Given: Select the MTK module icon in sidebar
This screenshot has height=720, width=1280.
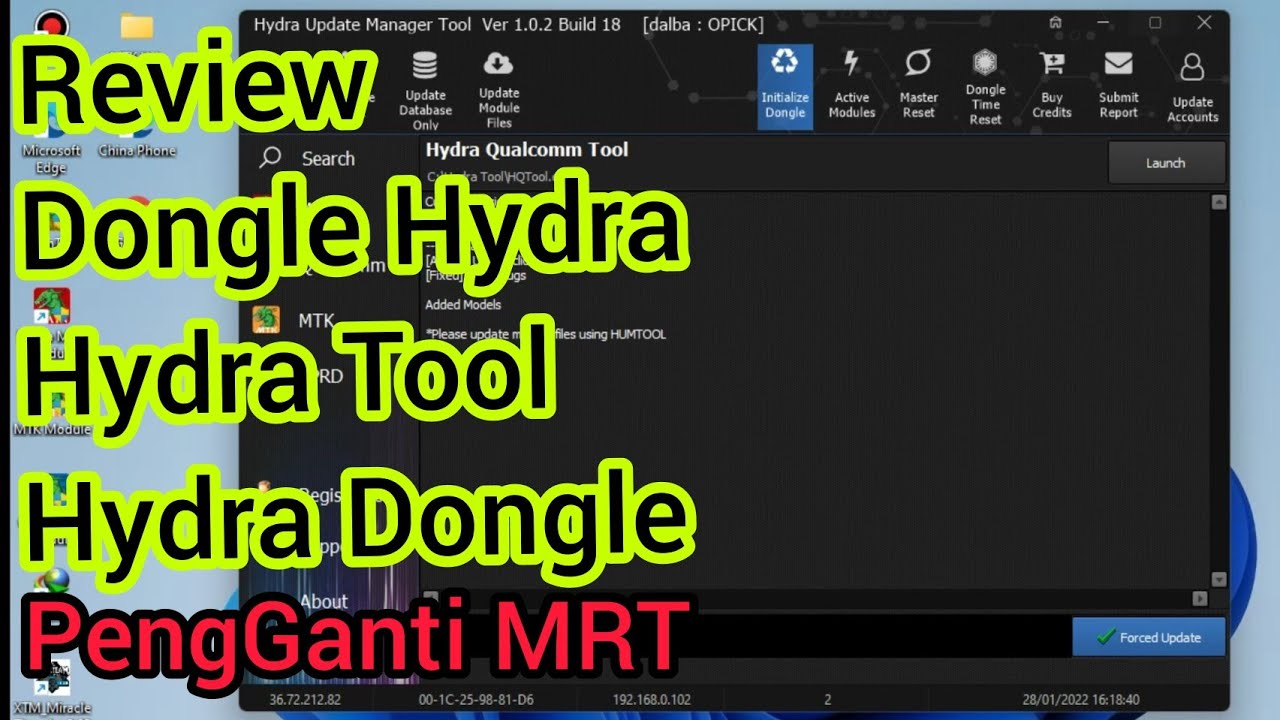Looking at the screenshot, I should (x=266, y=320).
